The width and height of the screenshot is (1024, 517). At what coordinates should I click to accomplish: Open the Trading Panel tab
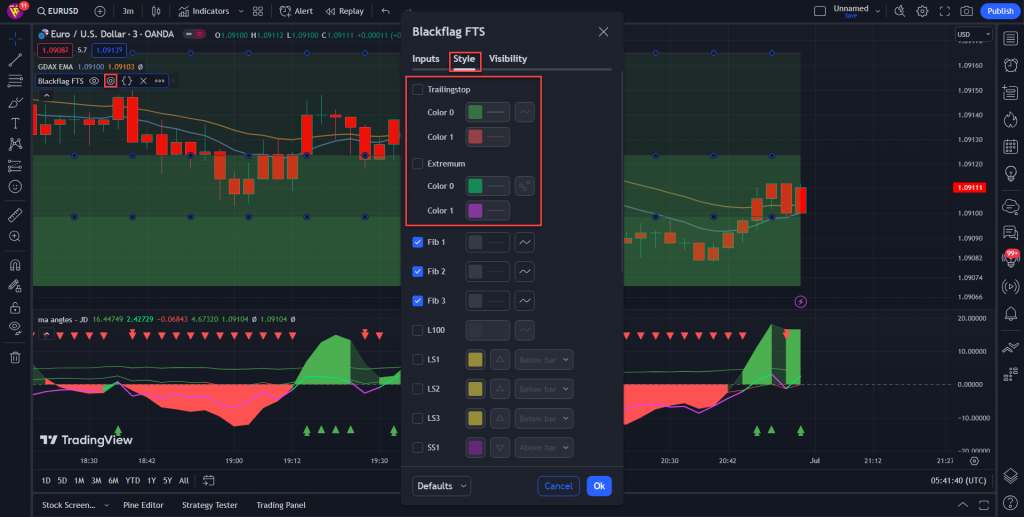click(281, 505)
